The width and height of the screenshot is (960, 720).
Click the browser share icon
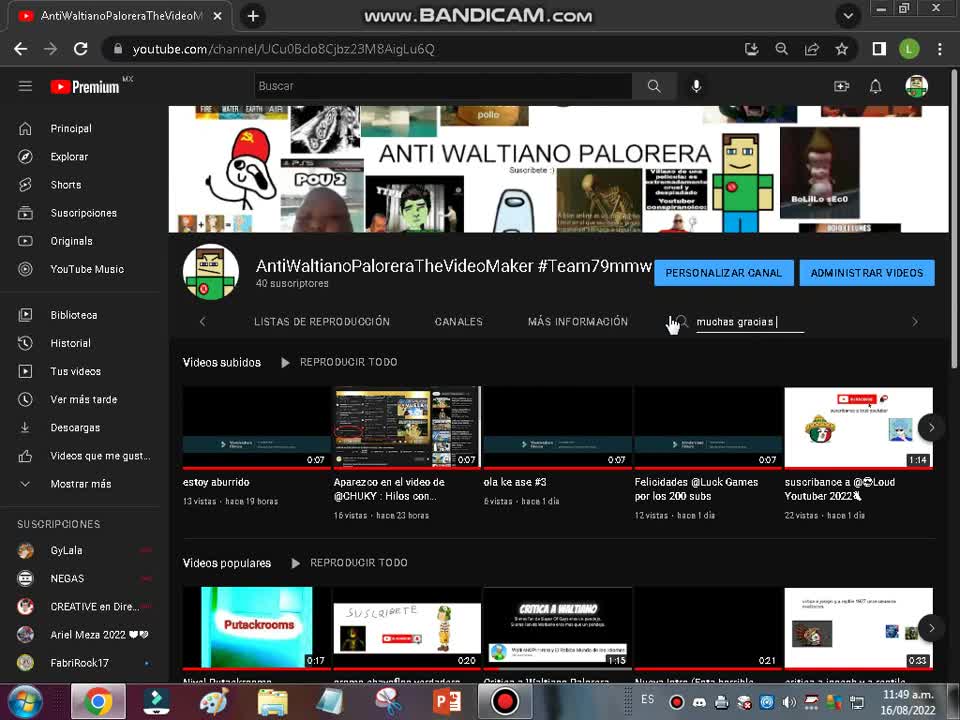click(812, 49)
